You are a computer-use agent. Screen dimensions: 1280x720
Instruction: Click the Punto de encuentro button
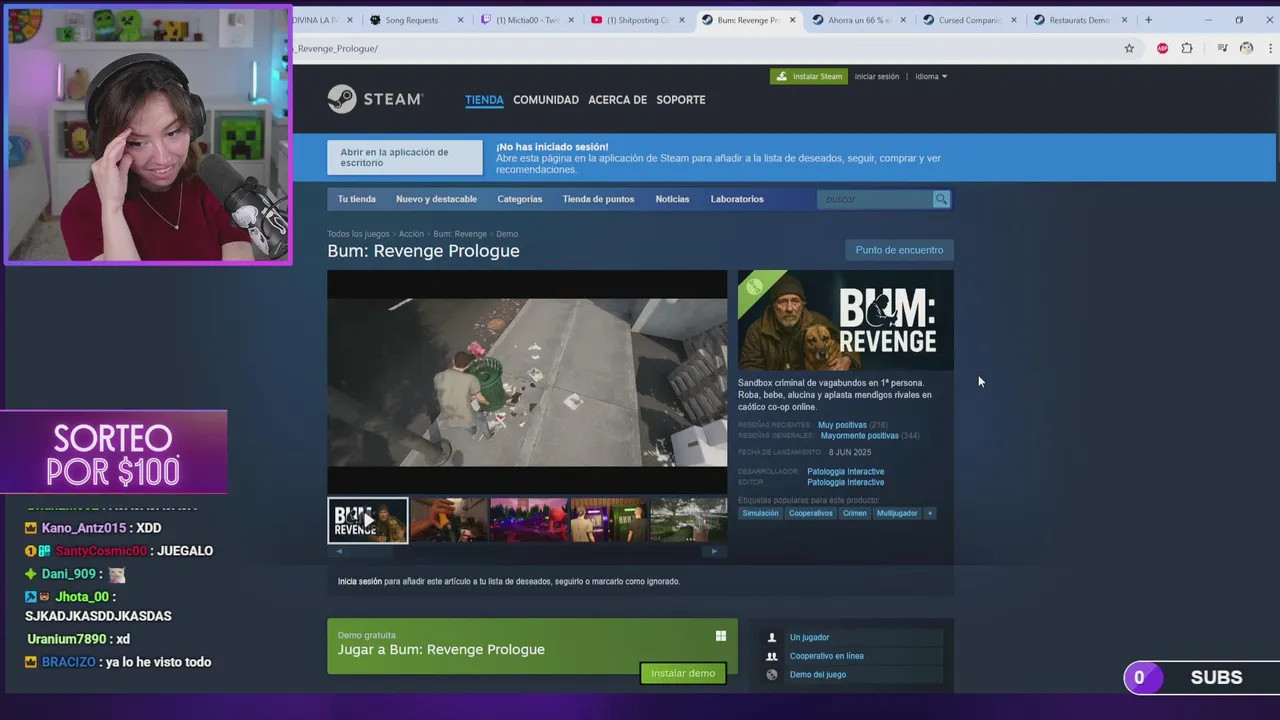[899, 250]
